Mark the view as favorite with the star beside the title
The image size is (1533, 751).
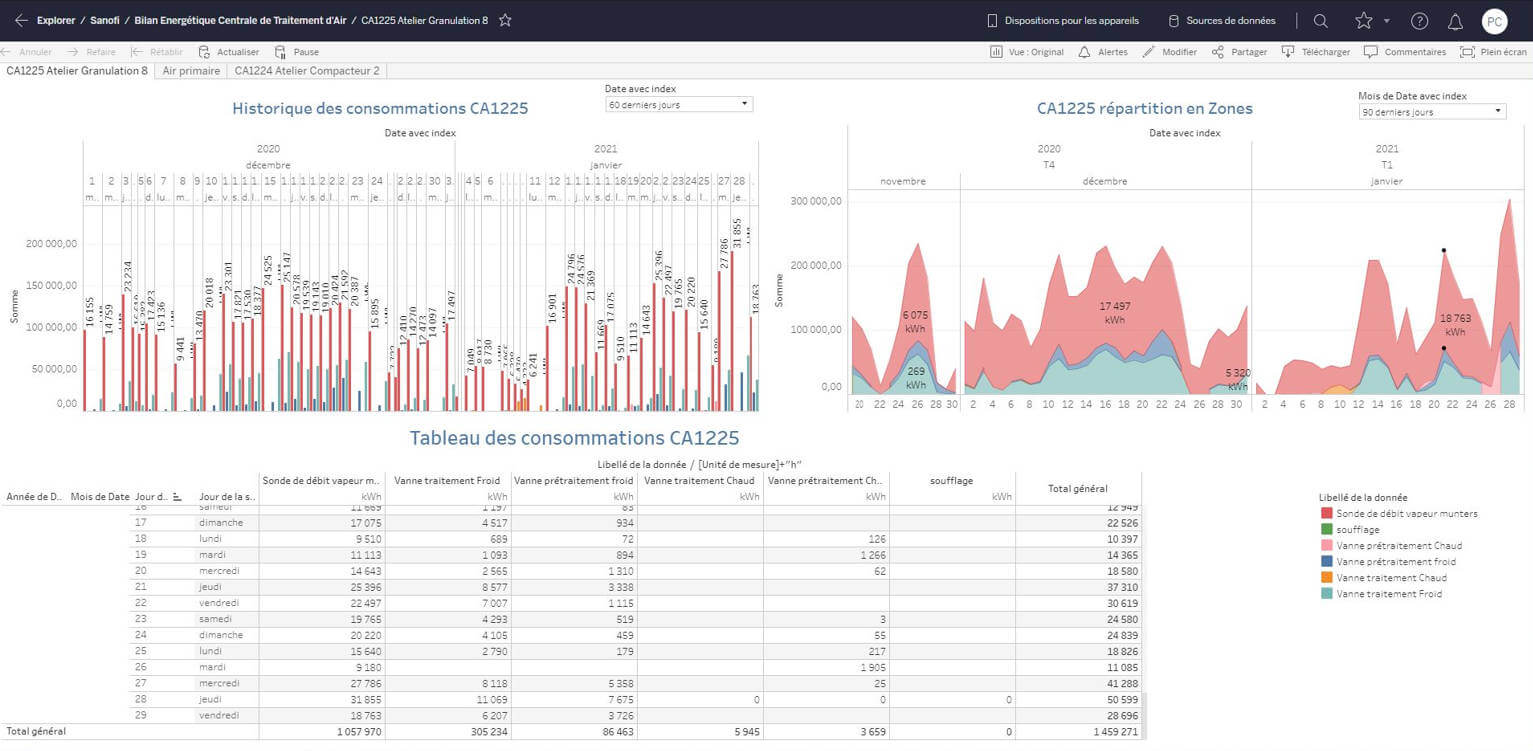tap(505, 20)
